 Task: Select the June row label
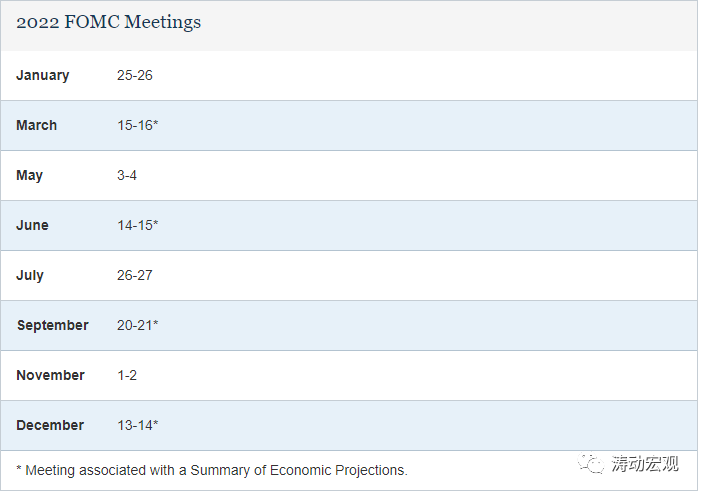click(33, 225)
